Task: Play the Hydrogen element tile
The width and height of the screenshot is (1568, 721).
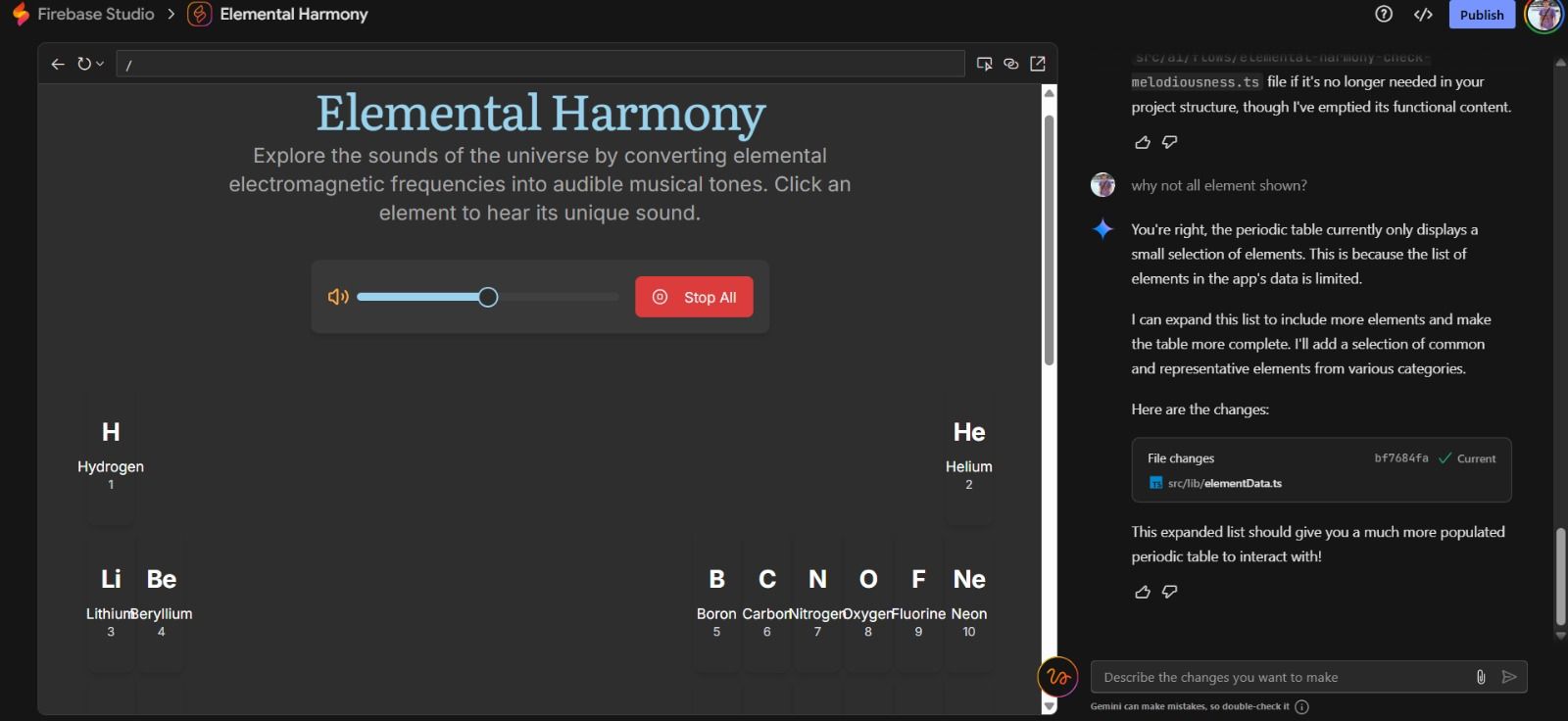Action: pos(111,457)
